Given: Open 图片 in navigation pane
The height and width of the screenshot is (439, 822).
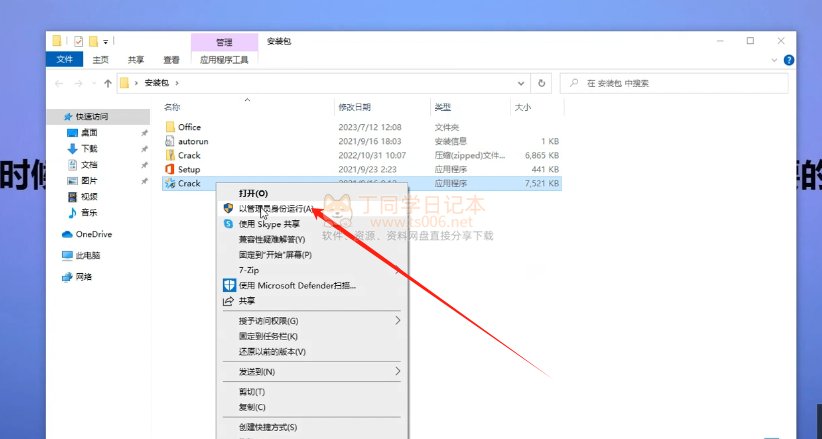Looking at the screenshot, I should click(x=89, y=180).
